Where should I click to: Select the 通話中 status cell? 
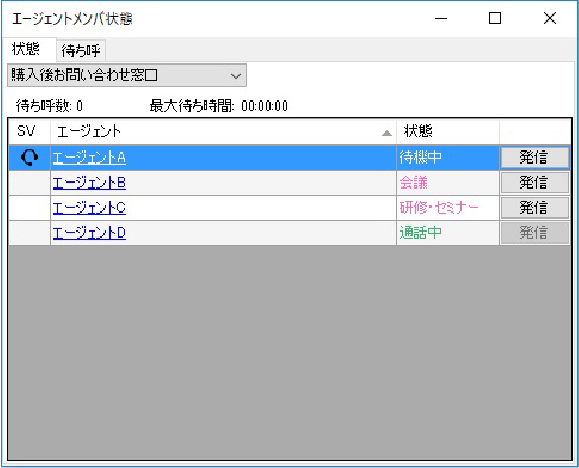point(448,233)
